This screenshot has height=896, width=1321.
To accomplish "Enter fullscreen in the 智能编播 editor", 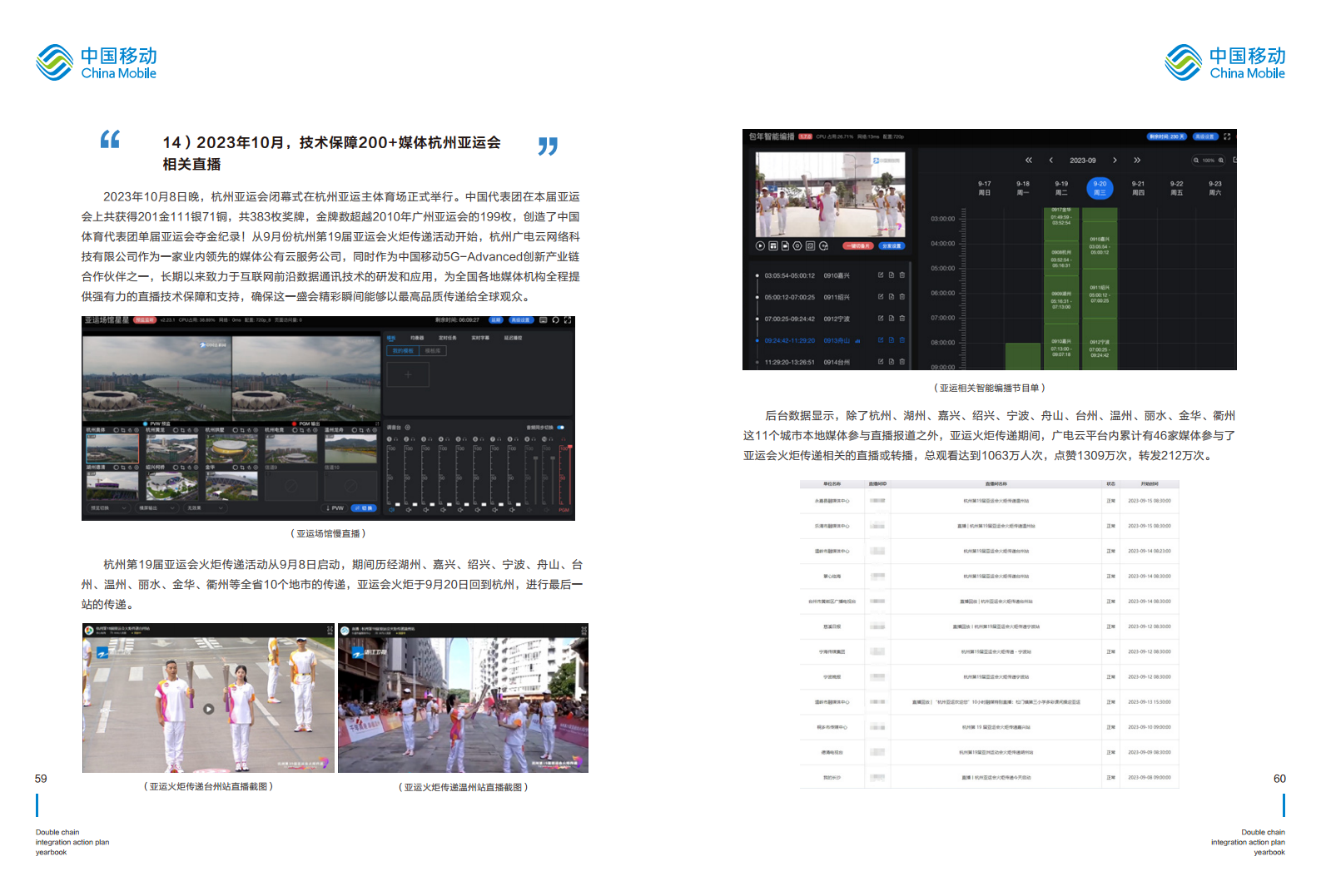I will click(1227, 136).
